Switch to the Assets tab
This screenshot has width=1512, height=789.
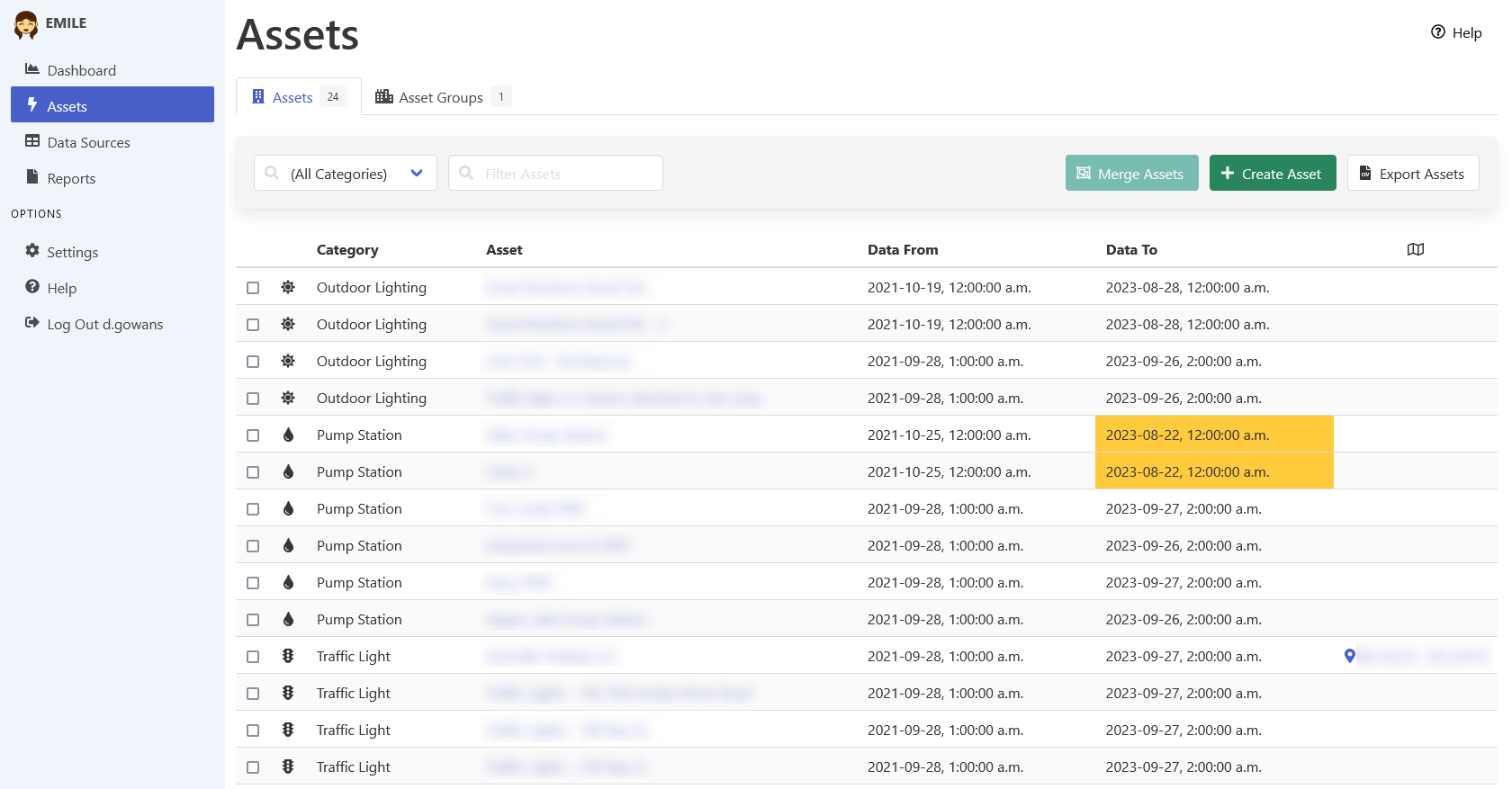point(299,96)
